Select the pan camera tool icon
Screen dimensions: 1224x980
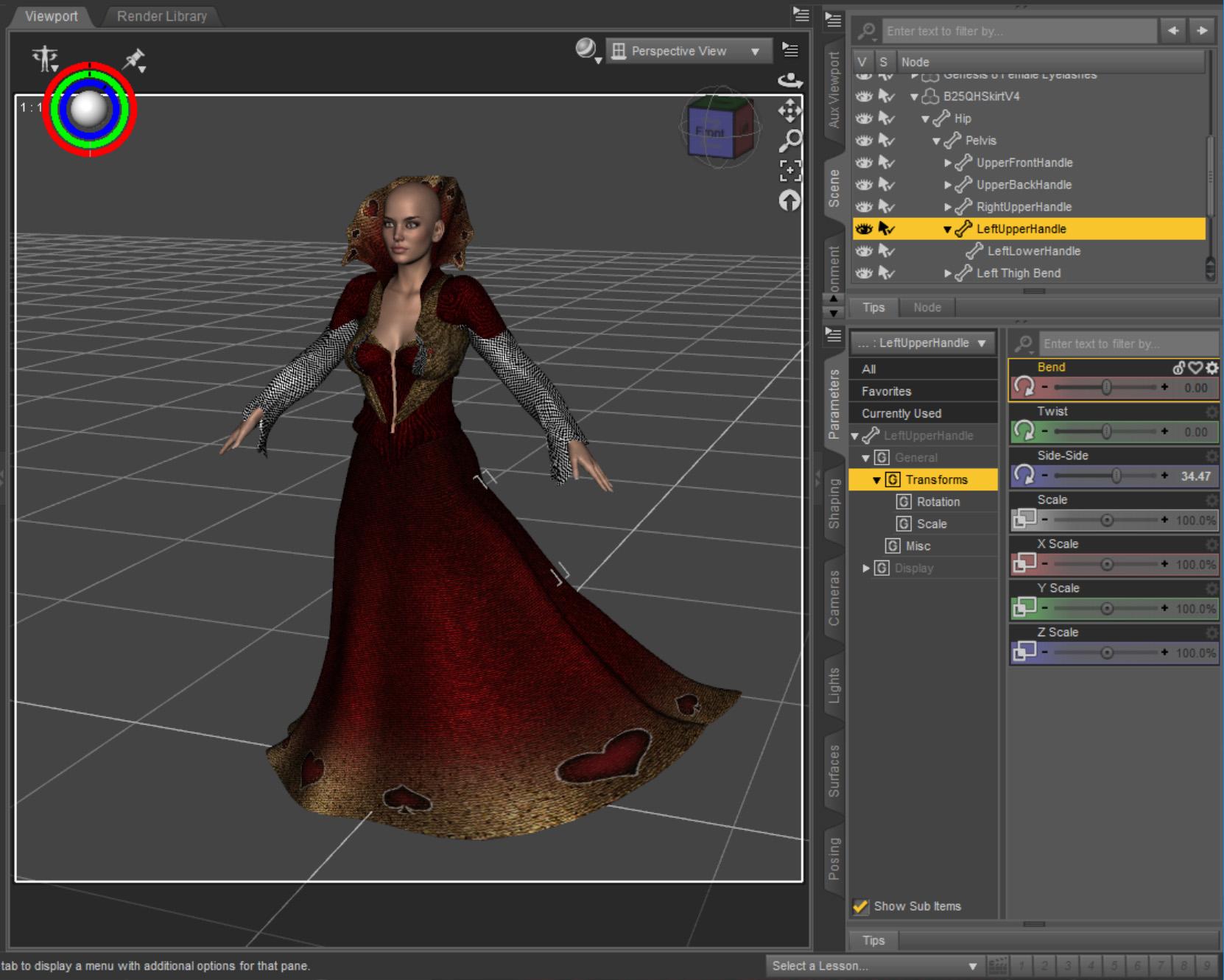click(789, 110)
